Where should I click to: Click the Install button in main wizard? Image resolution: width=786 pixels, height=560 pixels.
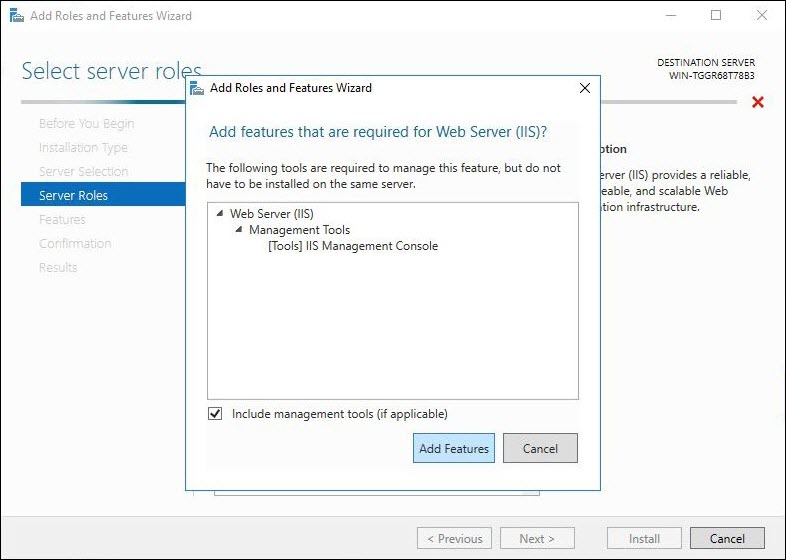(x=644, y=538)
